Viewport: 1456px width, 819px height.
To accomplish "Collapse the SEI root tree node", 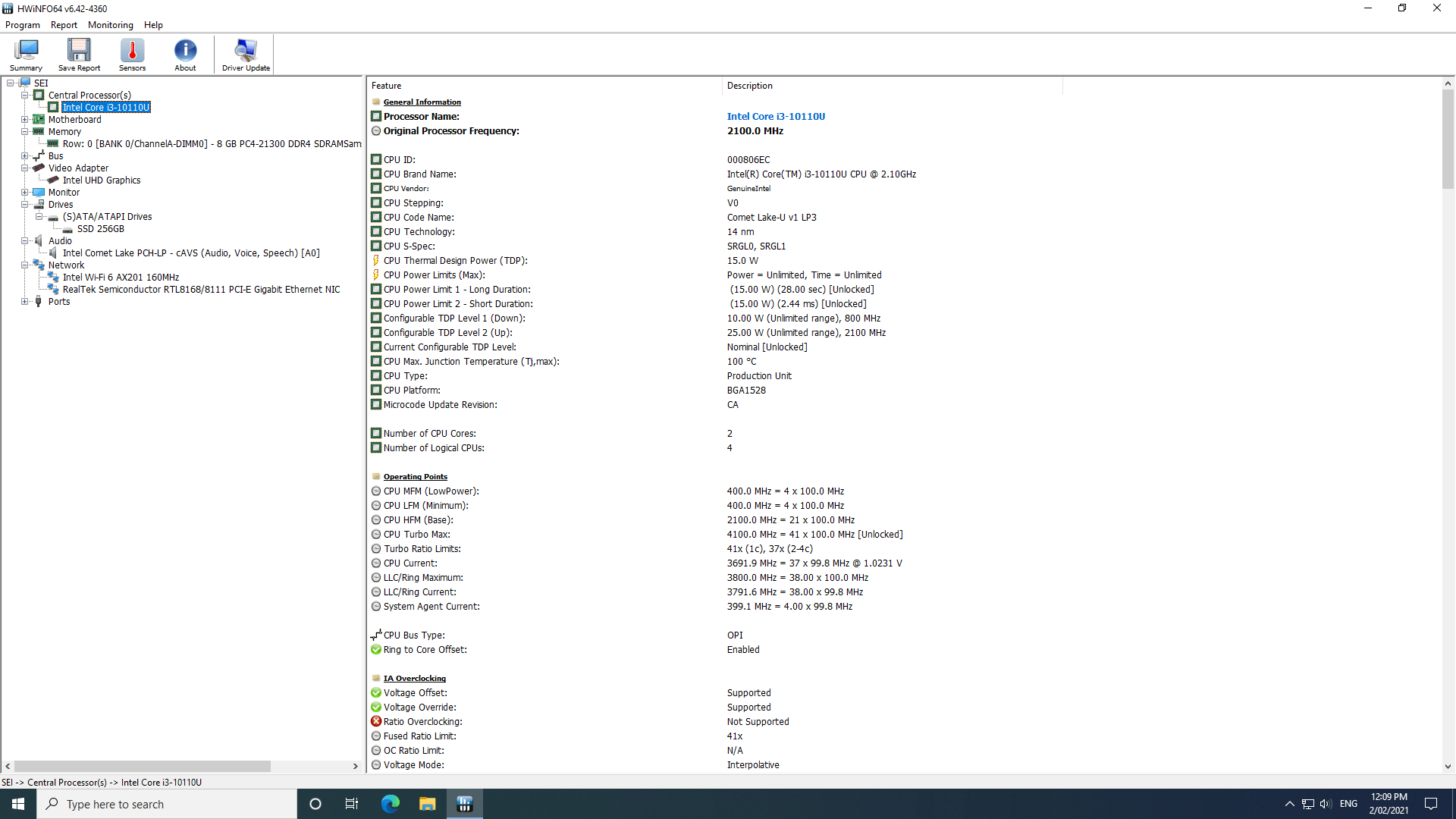I will [10, 83].
